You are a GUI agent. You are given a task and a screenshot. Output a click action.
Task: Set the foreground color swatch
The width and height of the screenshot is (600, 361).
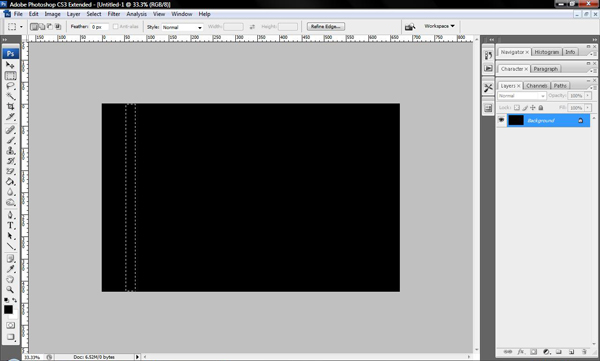(8, 309)
